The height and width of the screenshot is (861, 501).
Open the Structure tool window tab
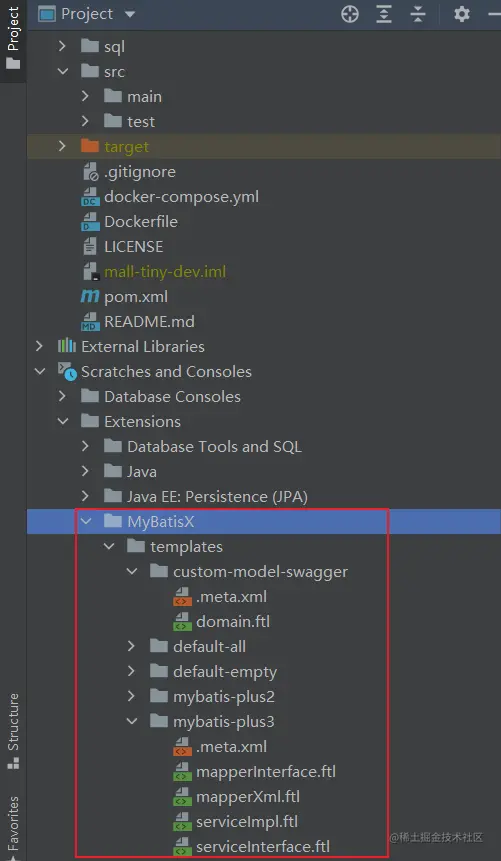tap(13, 731)
